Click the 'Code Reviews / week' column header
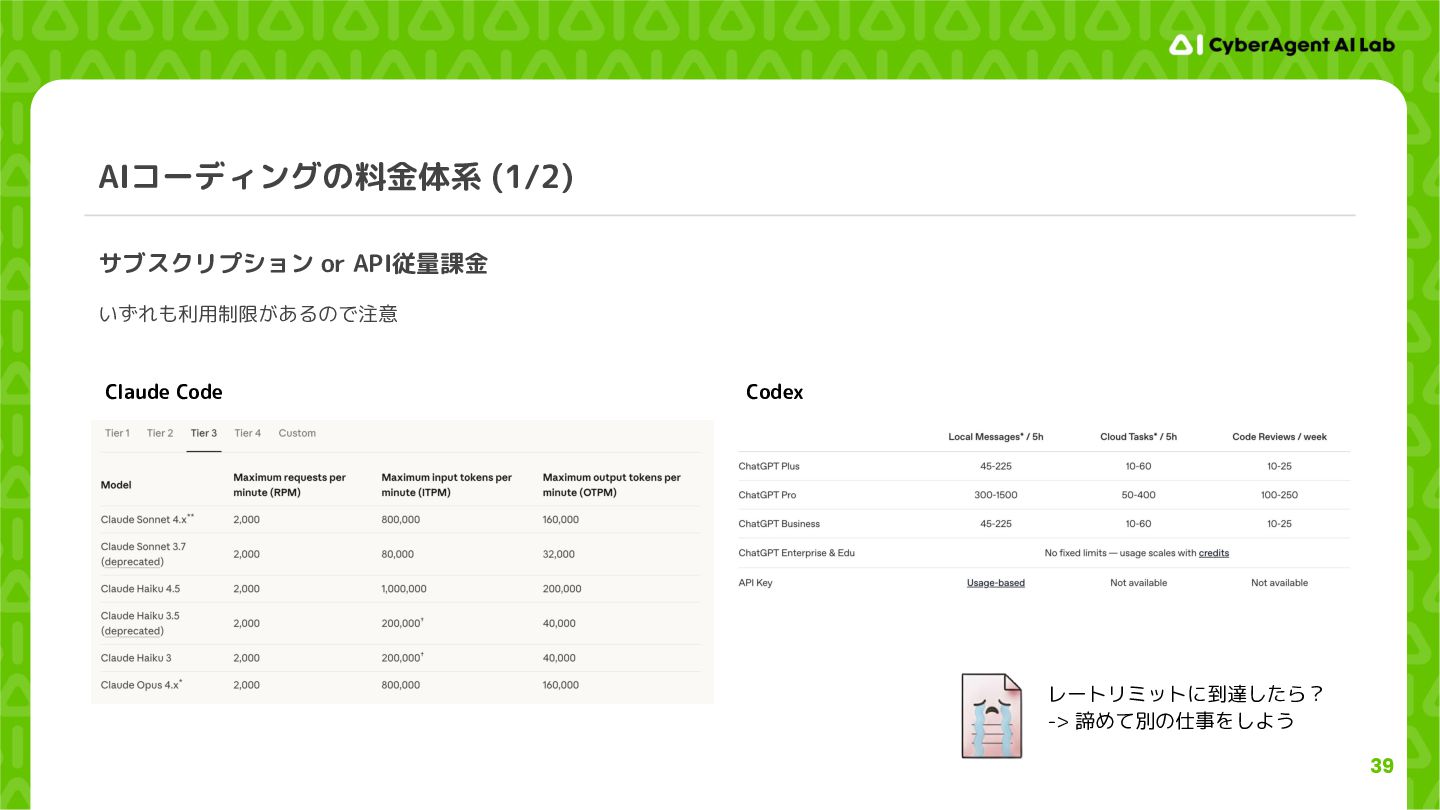Image resolution: width=1440 pixels, height=810 pixels. pos(1279,437)
